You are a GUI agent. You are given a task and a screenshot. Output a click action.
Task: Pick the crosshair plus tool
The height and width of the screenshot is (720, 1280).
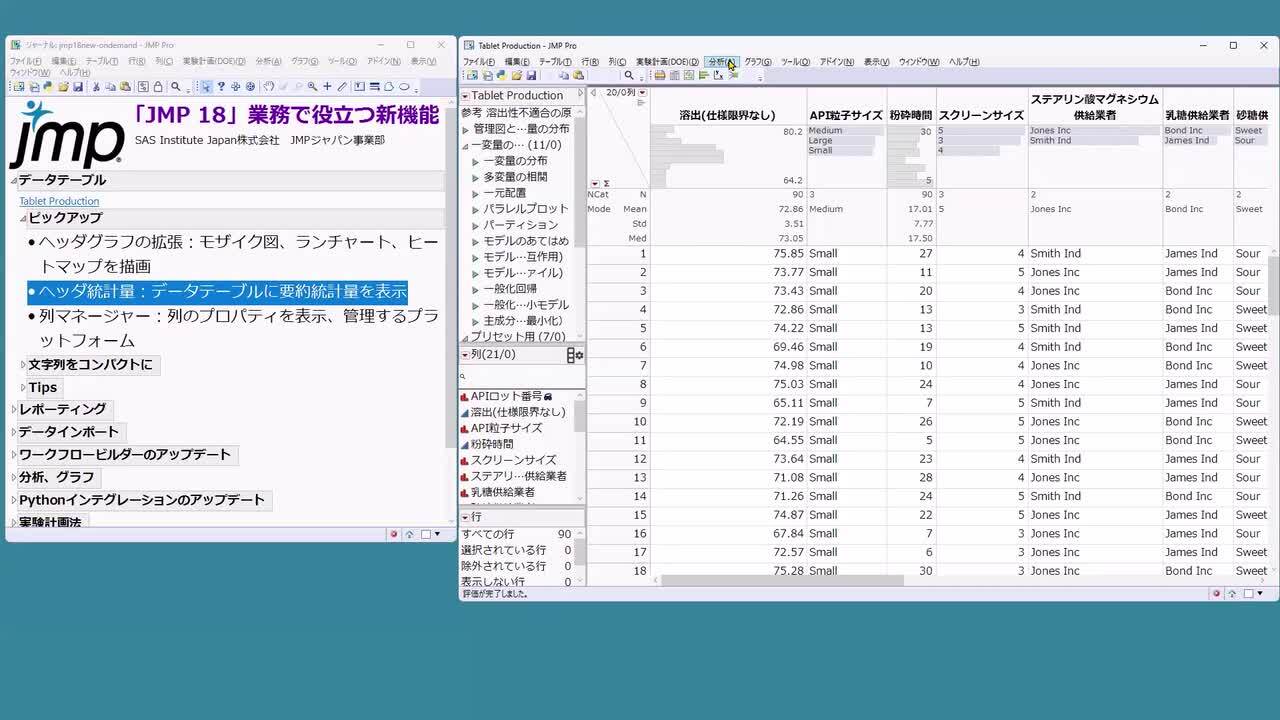[327, 87]
